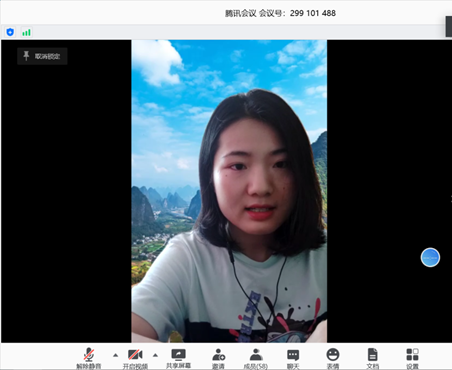Expand video options arrow beside camera

(155, 355)
